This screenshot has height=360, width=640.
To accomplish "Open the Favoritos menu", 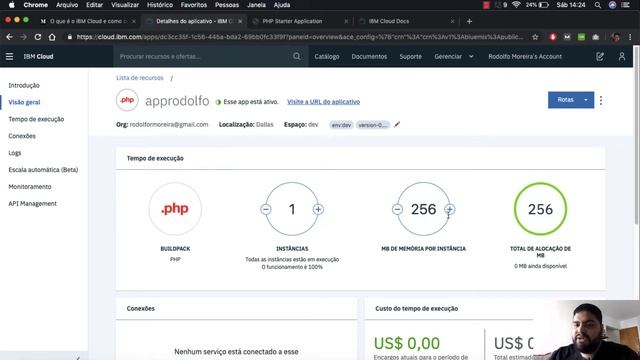I will pos(193,5).
